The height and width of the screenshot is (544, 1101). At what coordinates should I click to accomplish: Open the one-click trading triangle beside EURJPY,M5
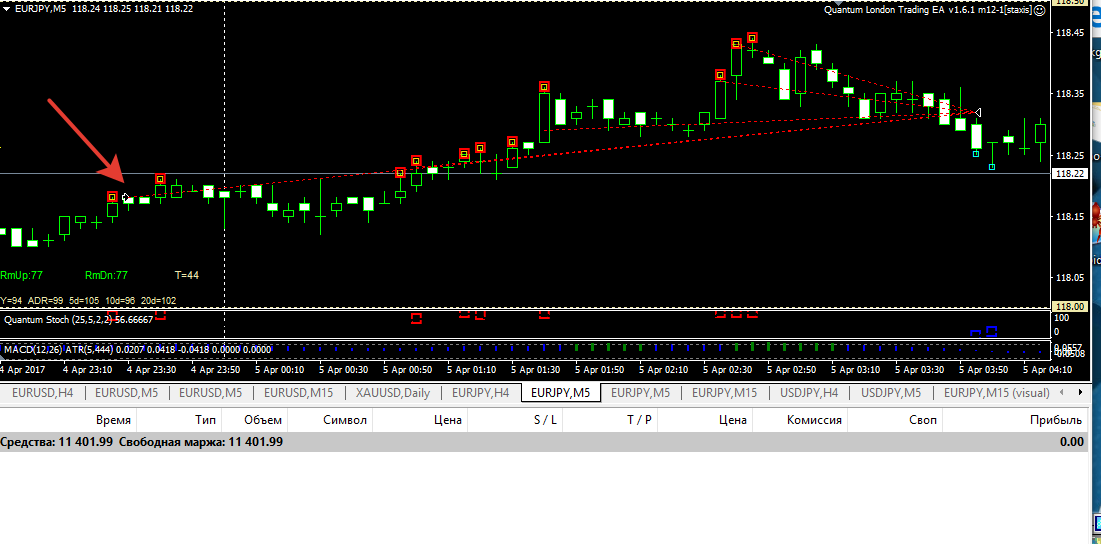[6, 9]
